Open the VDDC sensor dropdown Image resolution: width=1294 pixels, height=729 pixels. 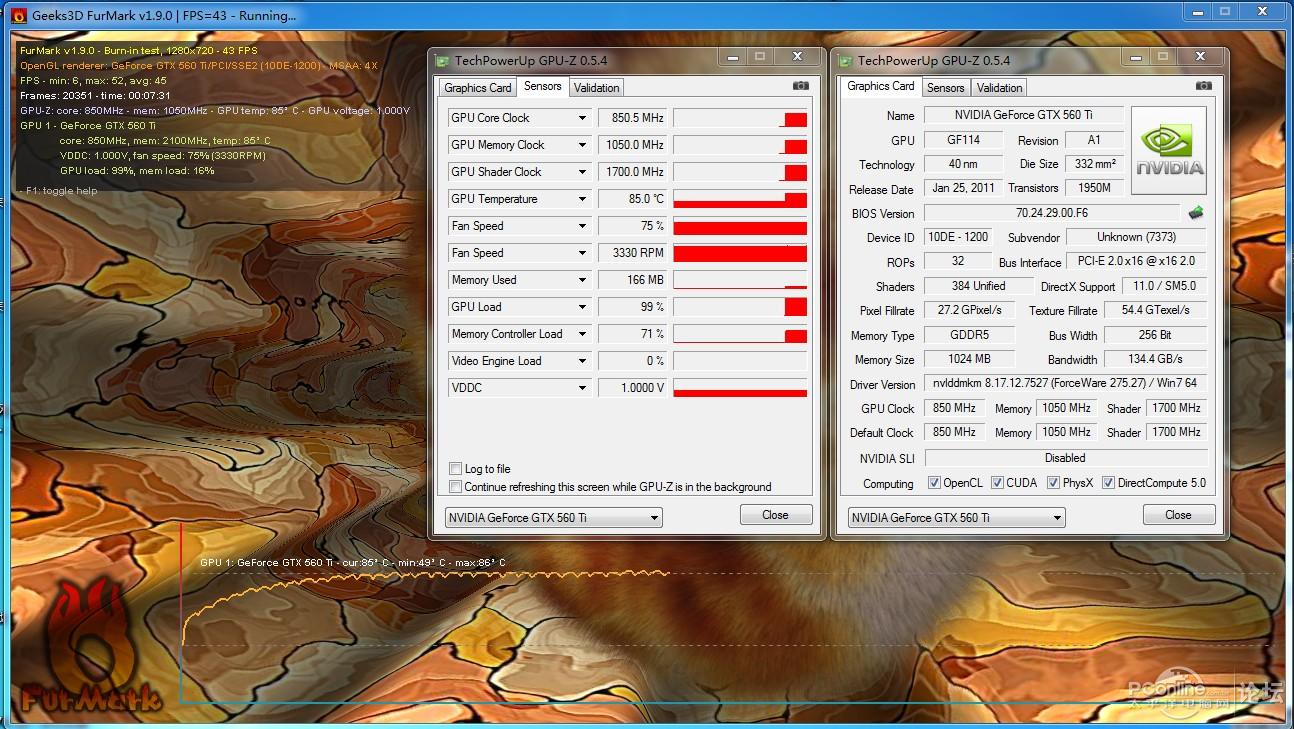pos(582,388)
